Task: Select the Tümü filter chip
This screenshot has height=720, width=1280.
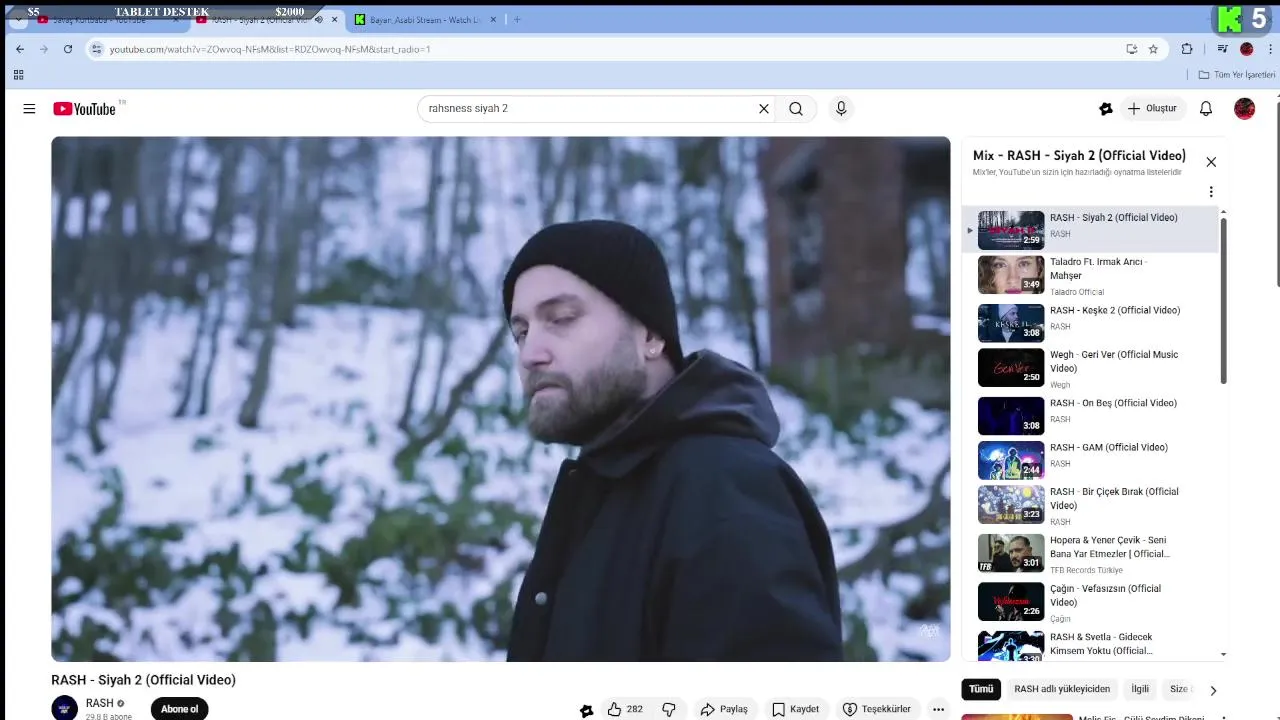Action: pos(981,689)
